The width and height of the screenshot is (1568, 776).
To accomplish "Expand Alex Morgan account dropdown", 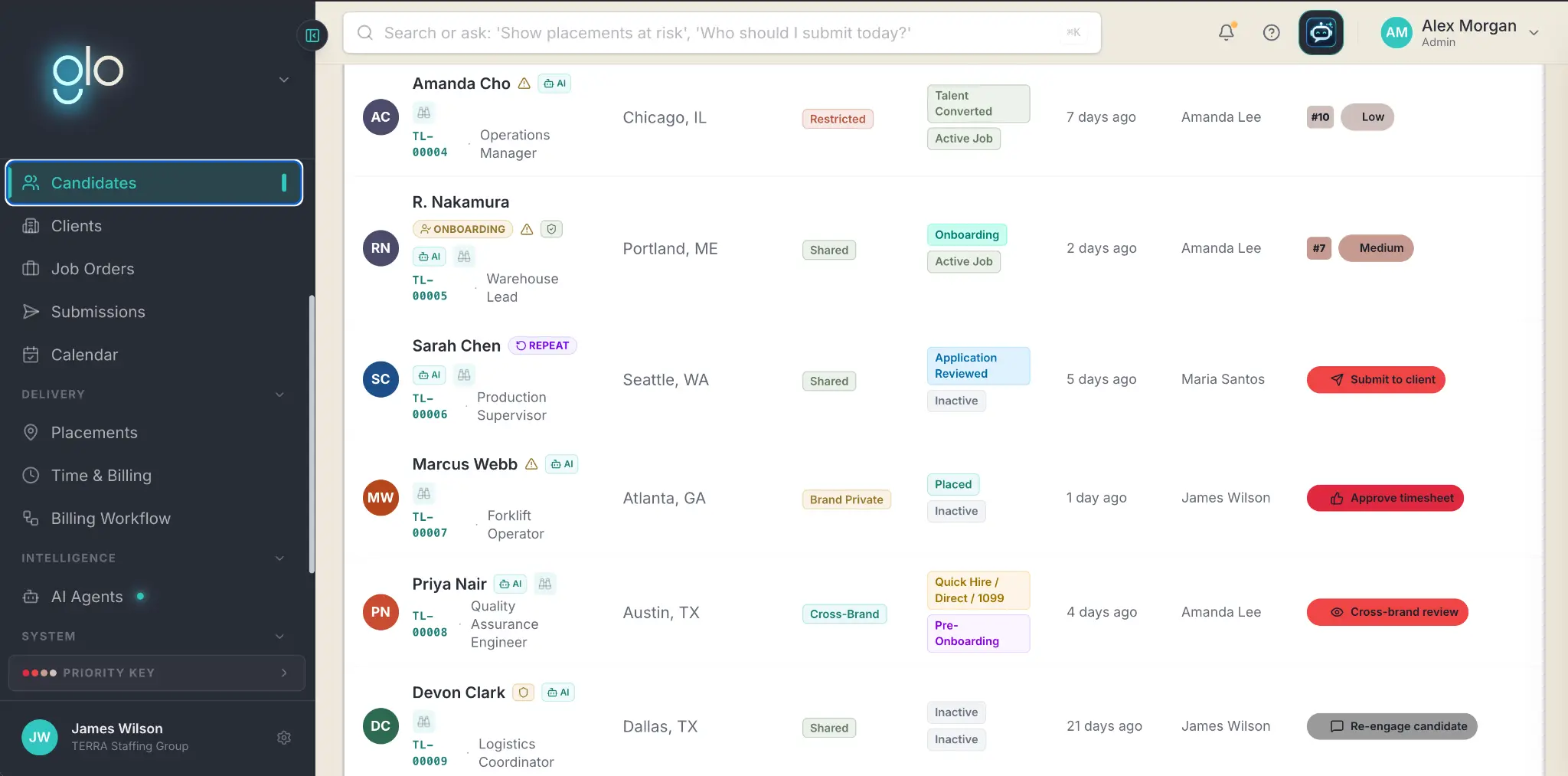I will [x=1534, y=32].
